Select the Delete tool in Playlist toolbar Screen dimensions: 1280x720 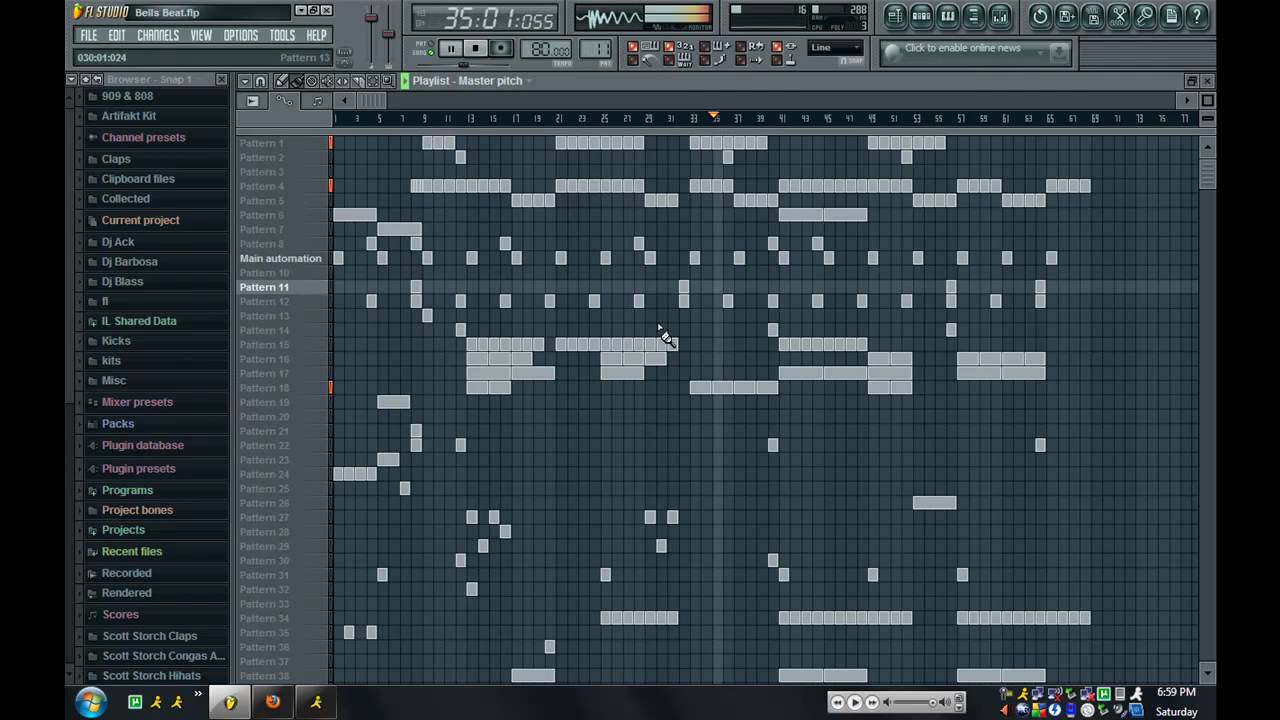pyautogui.click(x=311, y=81)
